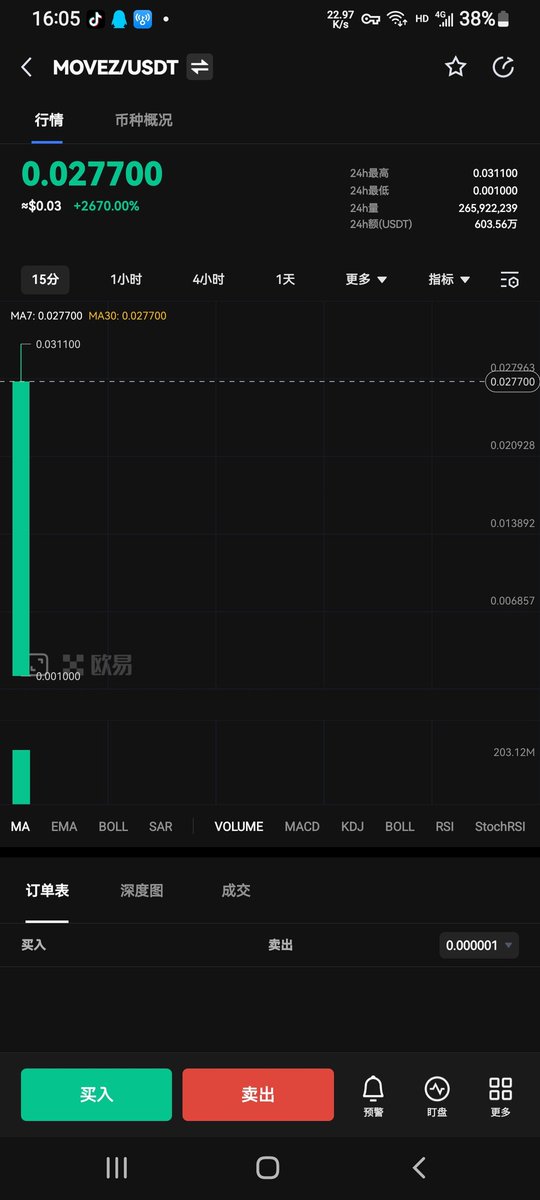Add MOVEZ/USDT to favorites with star

click(456, 67)
